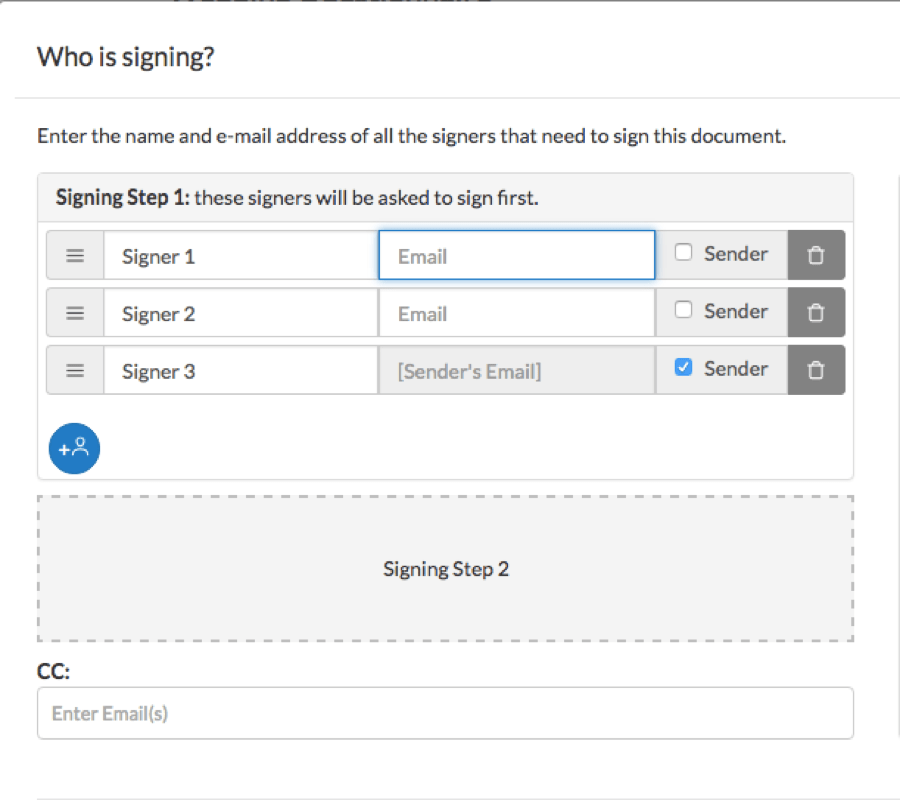
Task: Click the drag handle for Signer 2
Action: pyautogui.click(x=75, y=313)
